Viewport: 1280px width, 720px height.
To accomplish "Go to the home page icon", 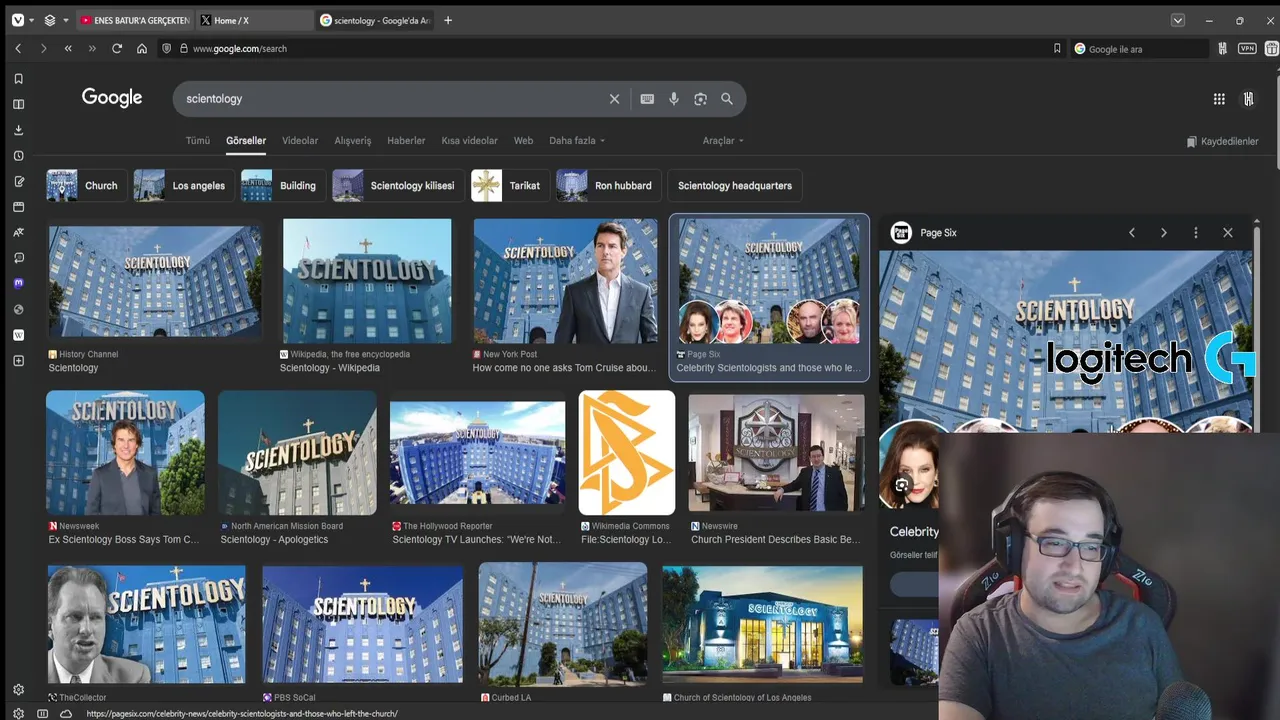I will click(142, 48).
